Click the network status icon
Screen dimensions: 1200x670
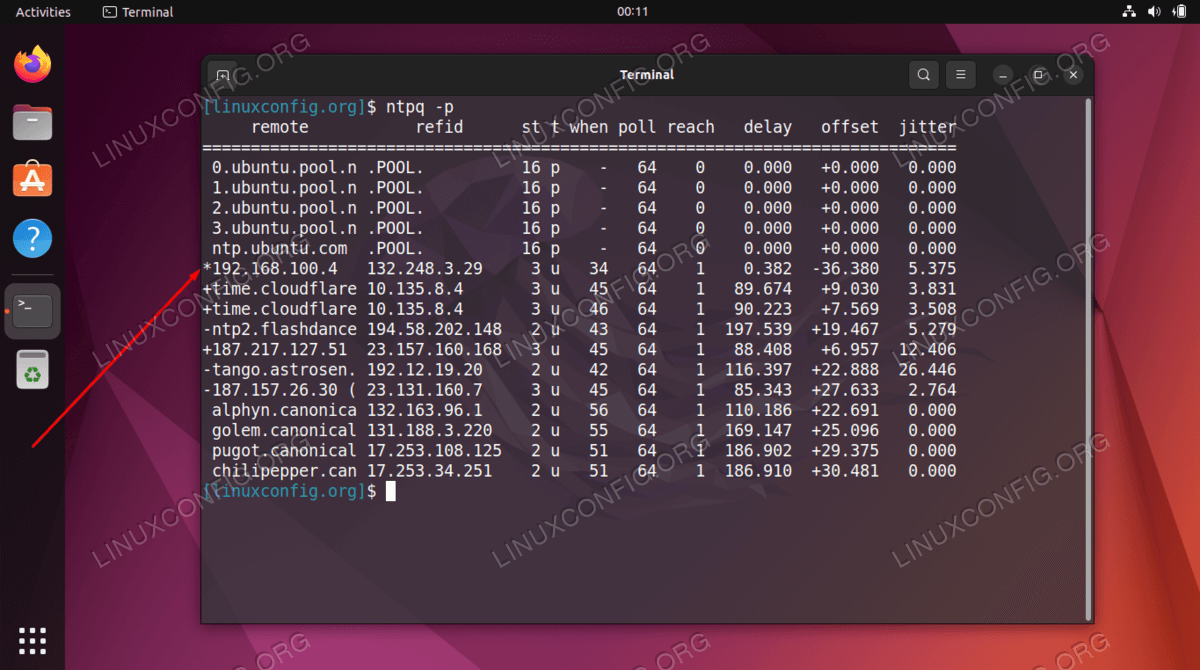coord(1129,12)
